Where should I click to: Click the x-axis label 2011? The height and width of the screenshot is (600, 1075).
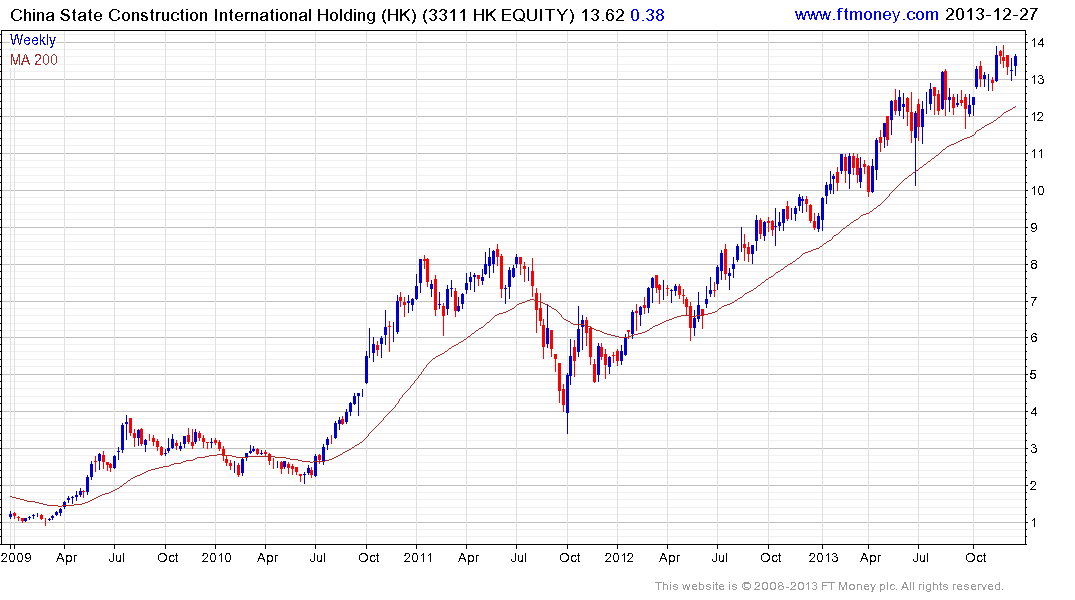tap(418, 557)
